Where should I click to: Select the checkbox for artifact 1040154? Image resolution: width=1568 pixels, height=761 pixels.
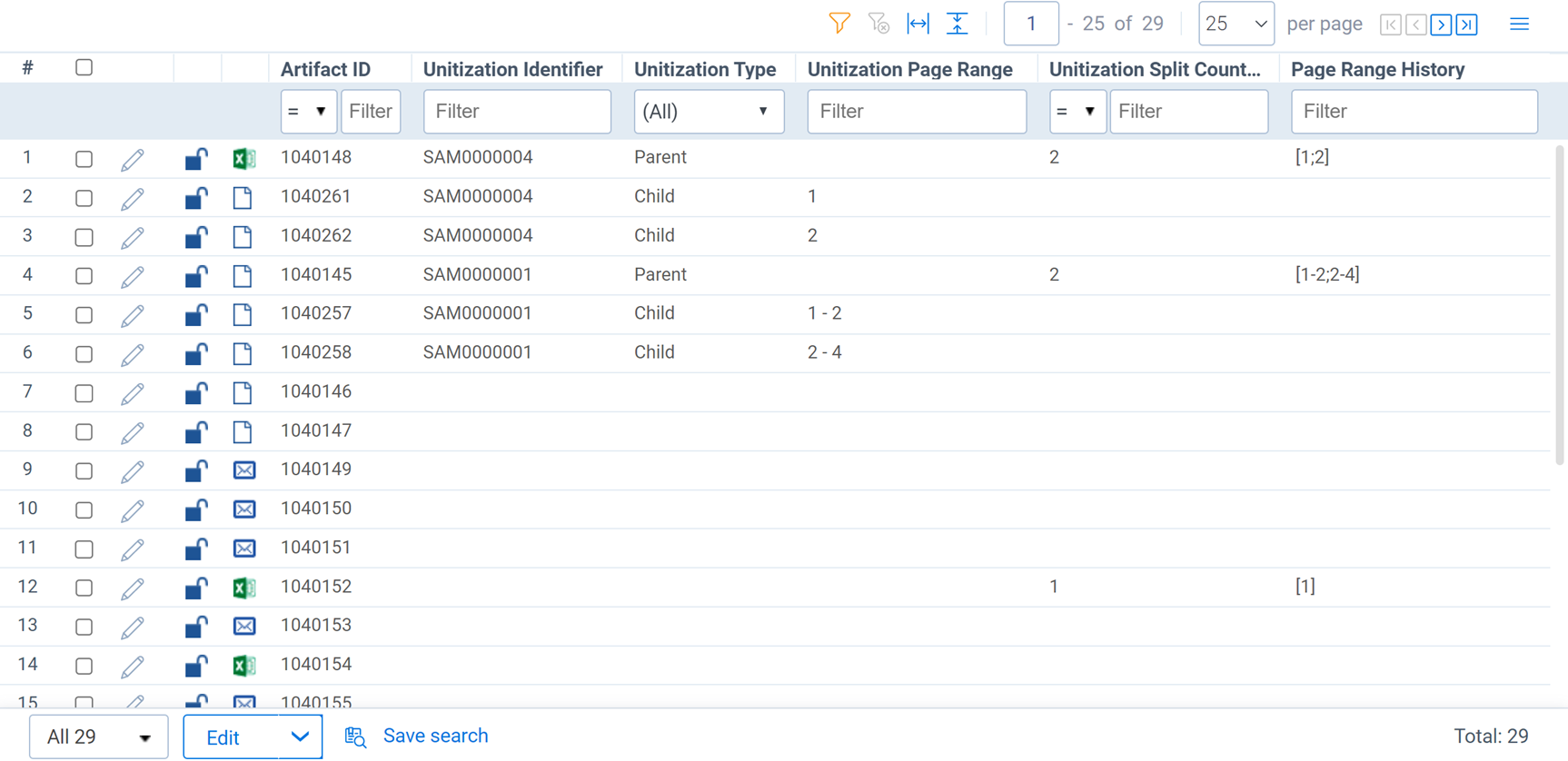point(84,666)
